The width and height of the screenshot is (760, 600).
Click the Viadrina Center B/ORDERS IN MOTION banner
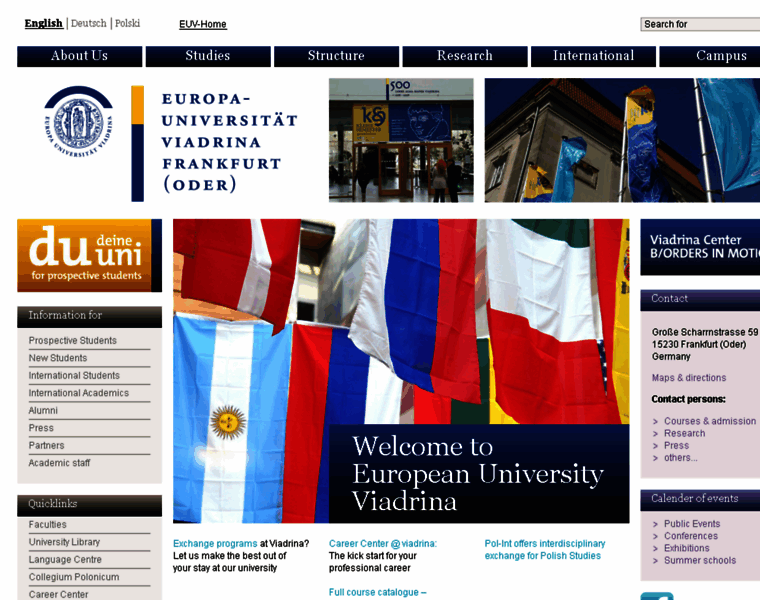[700, 247]
